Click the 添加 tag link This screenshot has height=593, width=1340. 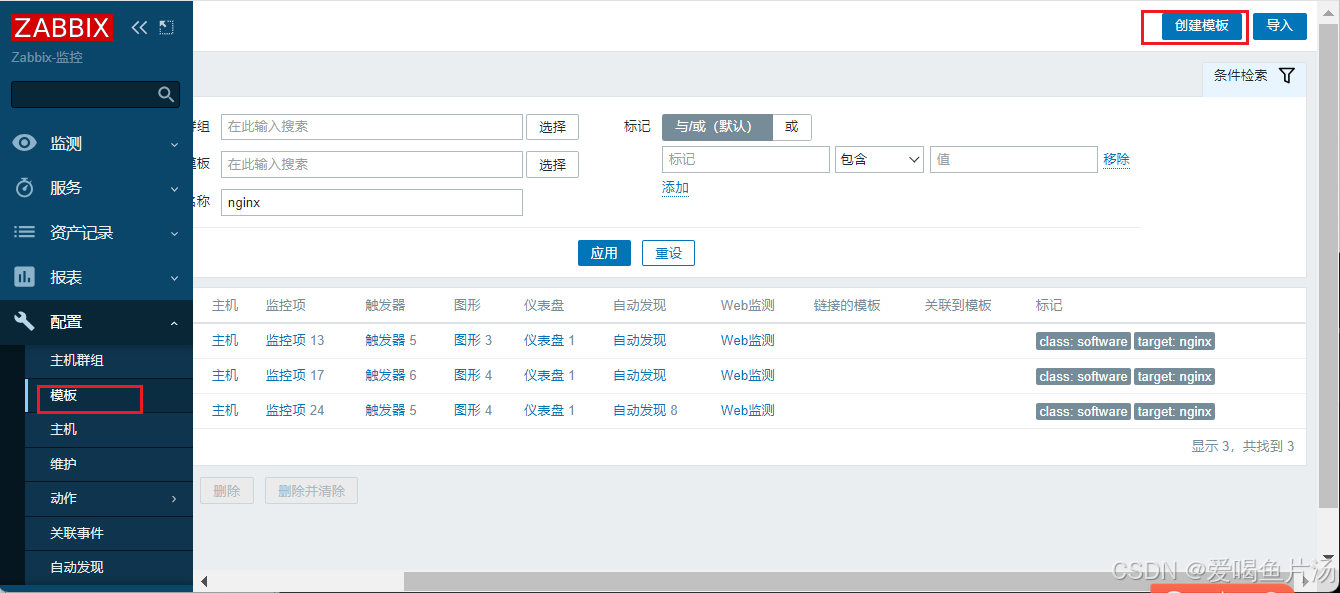675,188
